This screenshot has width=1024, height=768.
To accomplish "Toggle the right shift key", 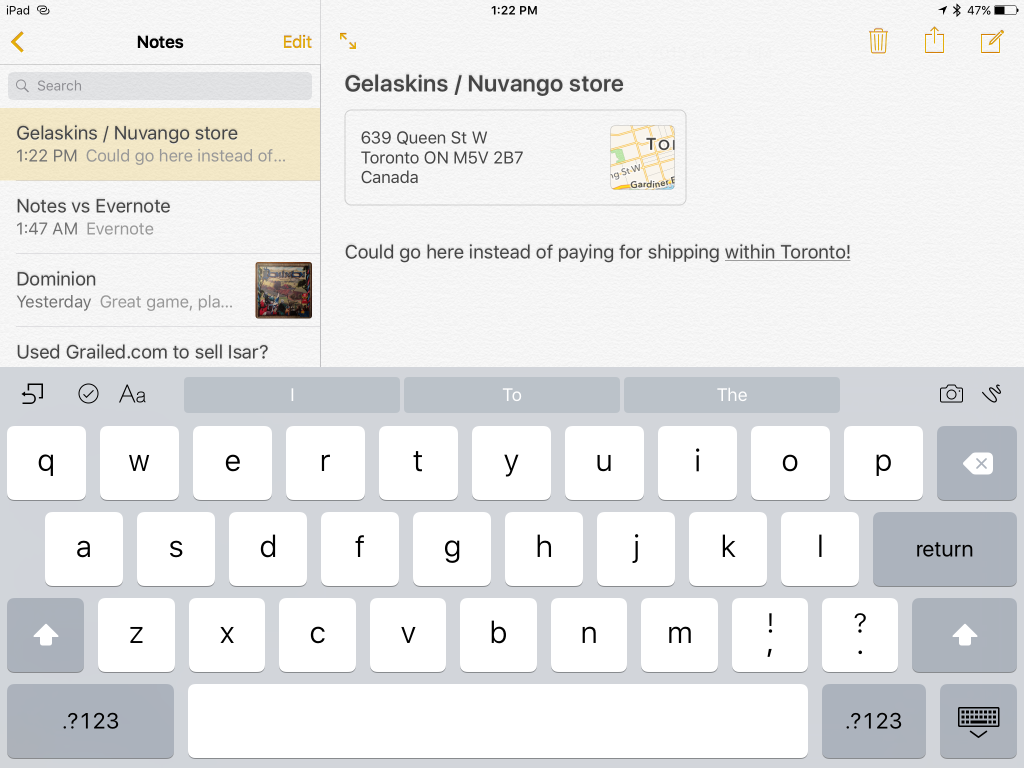I will 964,635.
